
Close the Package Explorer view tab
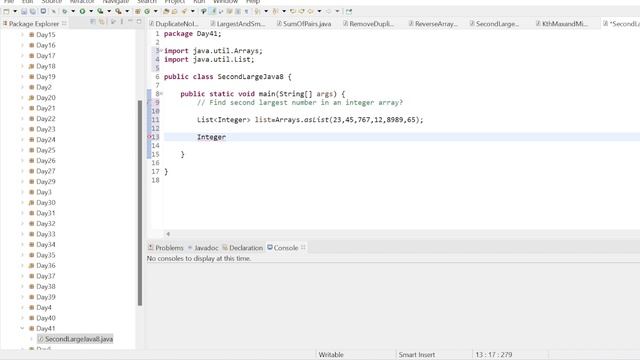coord(64,24)
